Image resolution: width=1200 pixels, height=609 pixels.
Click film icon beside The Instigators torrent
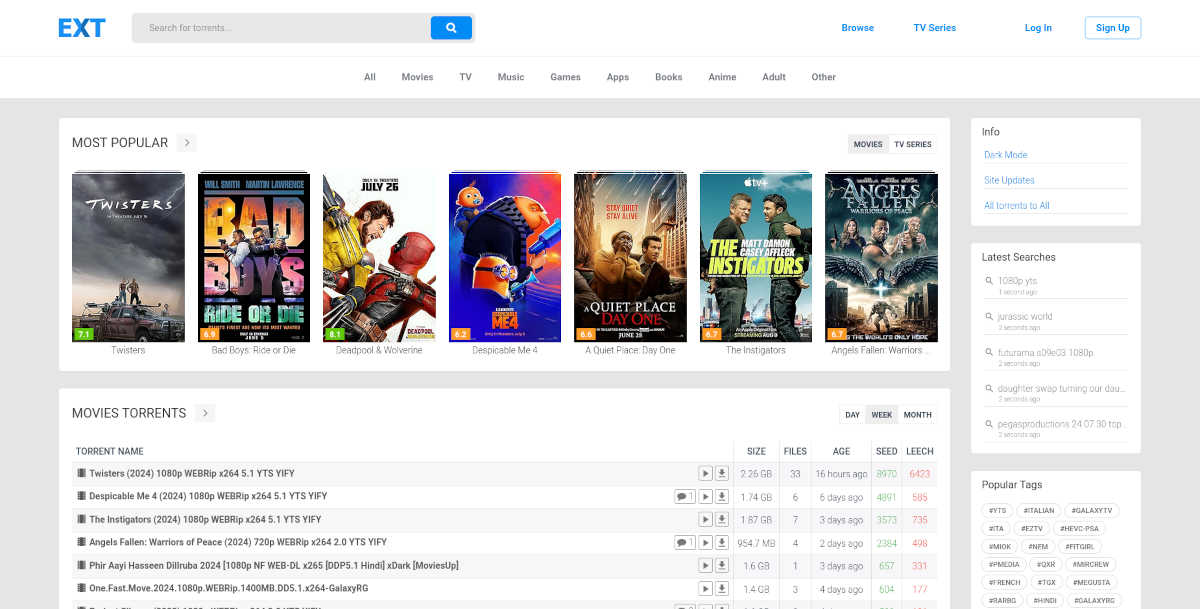click(x=81, y=520)
